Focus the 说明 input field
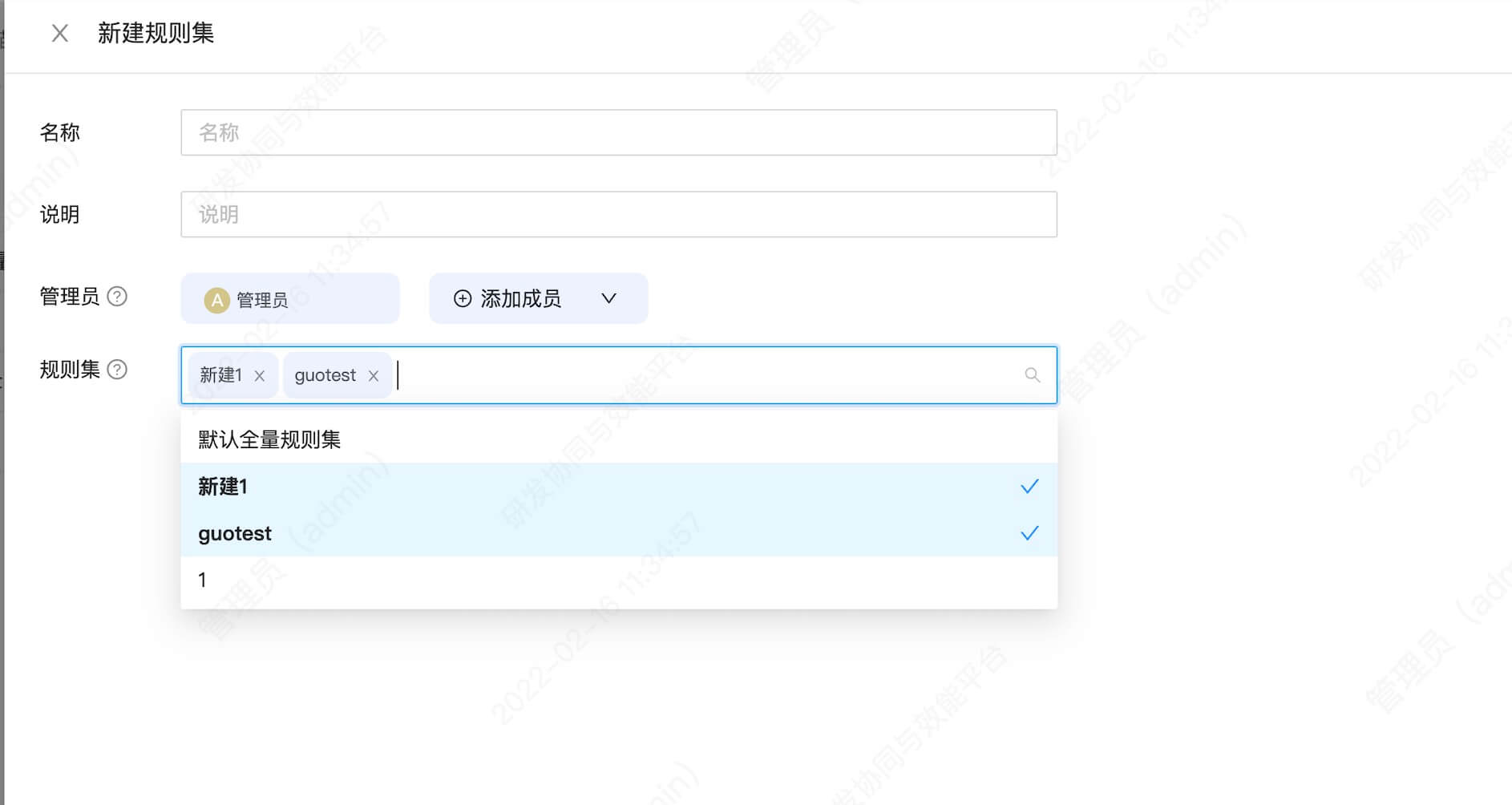The image size is (1512, 805). click(x=618, y=214)
